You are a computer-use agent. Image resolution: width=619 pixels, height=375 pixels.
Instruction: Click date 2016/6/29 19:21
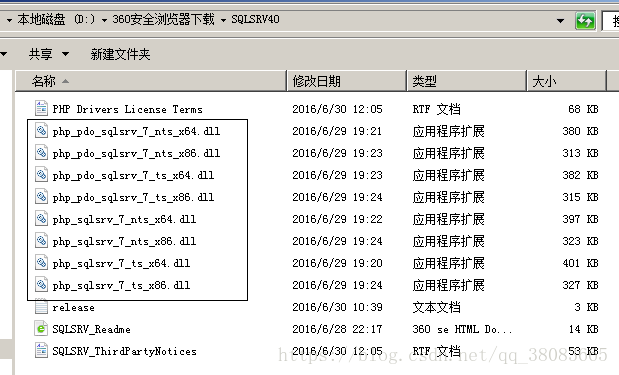tap(337, 131)
